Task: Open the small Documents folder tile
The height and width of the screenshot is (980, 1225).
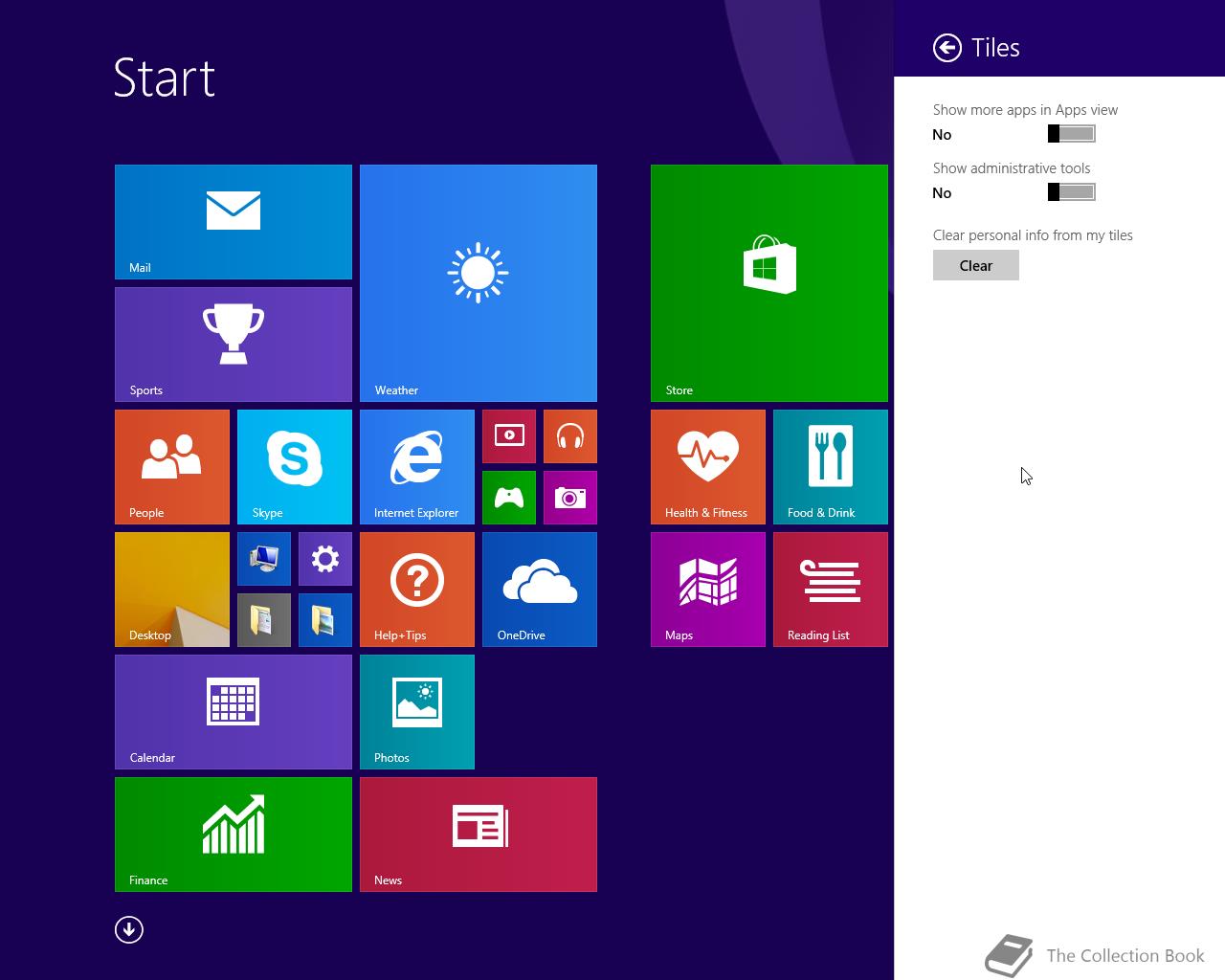Action: (x=264, y=620)
